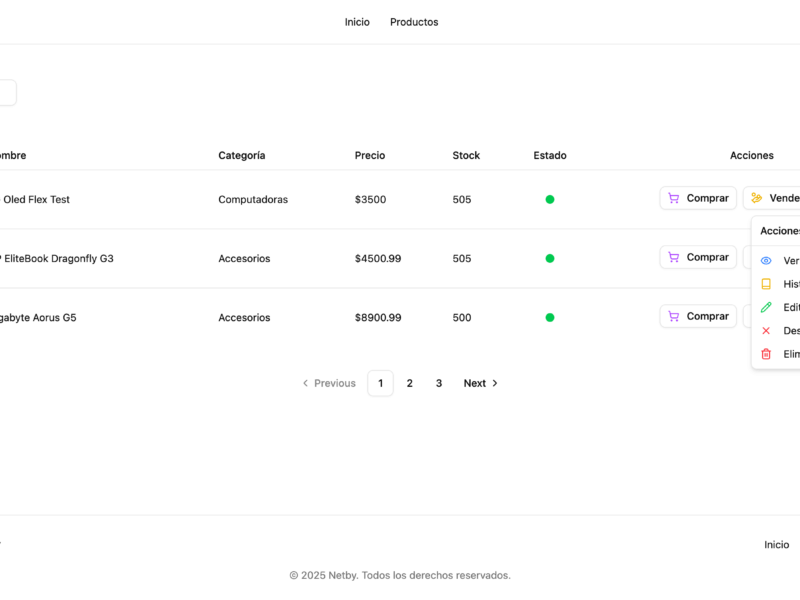This screenshot has width=800, height=600.
Task: Click the green pencil edit icon
Action: [766, 308]
